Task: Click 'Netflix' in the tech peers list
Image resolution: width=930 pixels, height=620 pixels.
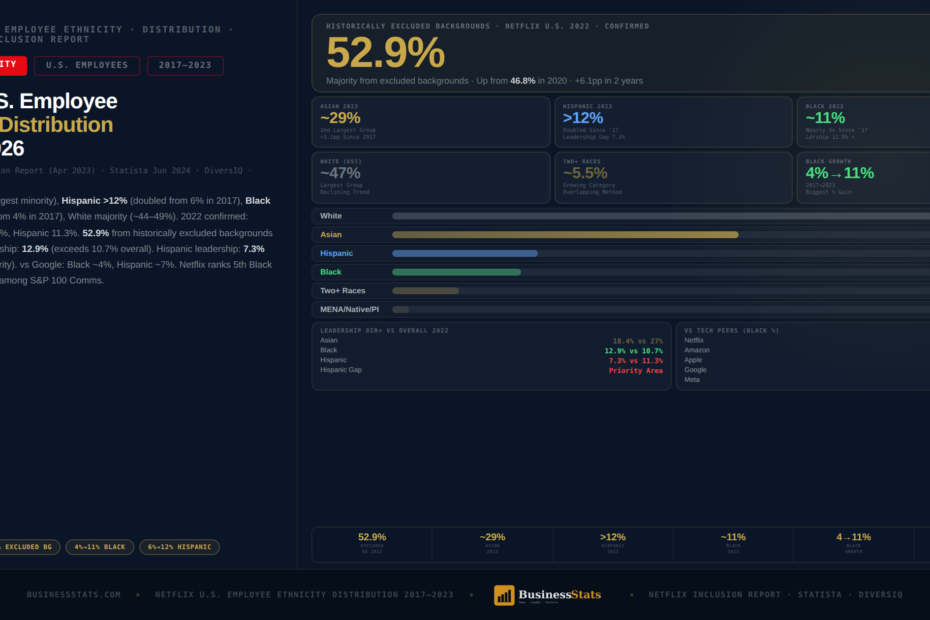Action: click(x=694, y=341)
